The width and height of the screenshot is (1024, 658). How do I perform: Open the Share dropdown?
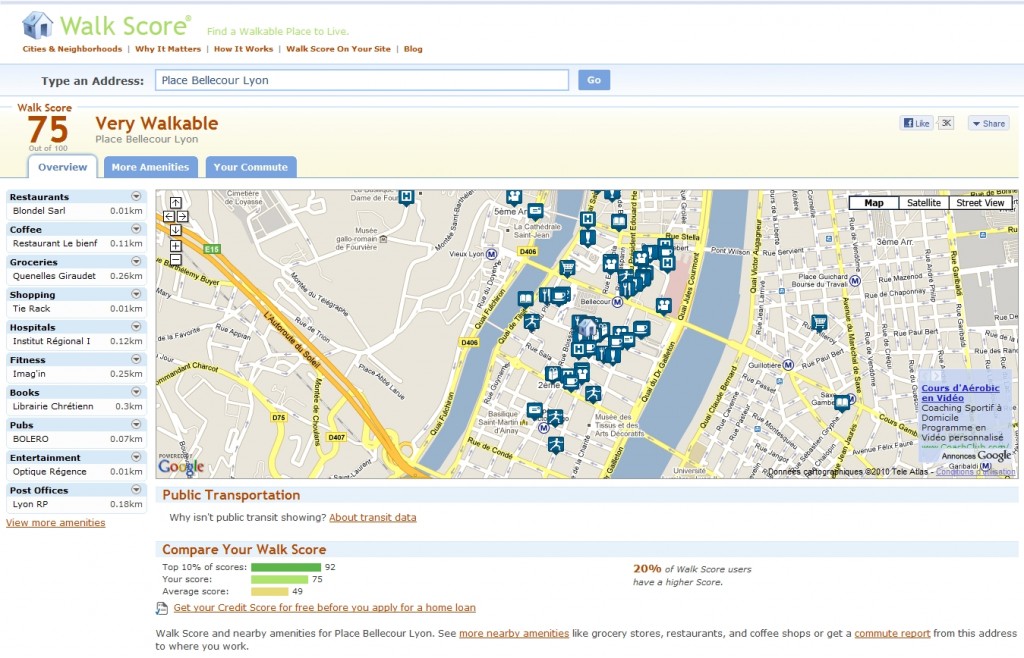pyautogui.click(x=988, y=124)
